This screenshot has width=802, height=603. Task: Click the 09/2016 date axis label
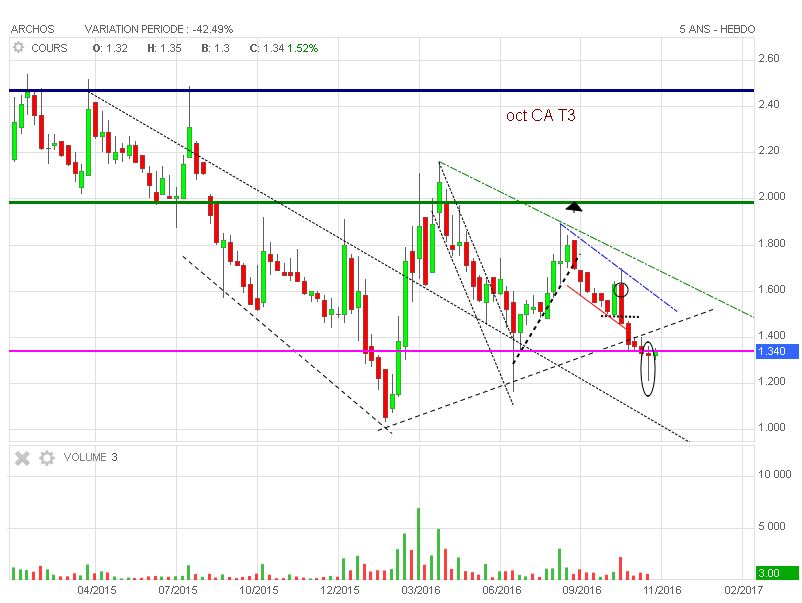click(582, 590)
